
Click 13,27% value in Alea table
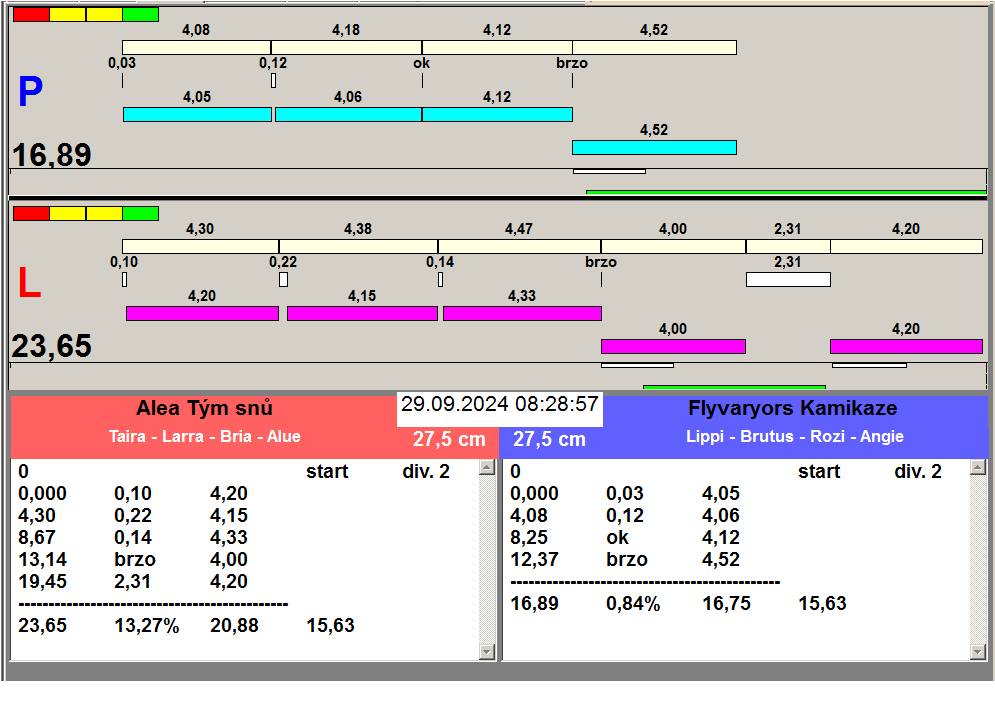click(x=147, y=626)
